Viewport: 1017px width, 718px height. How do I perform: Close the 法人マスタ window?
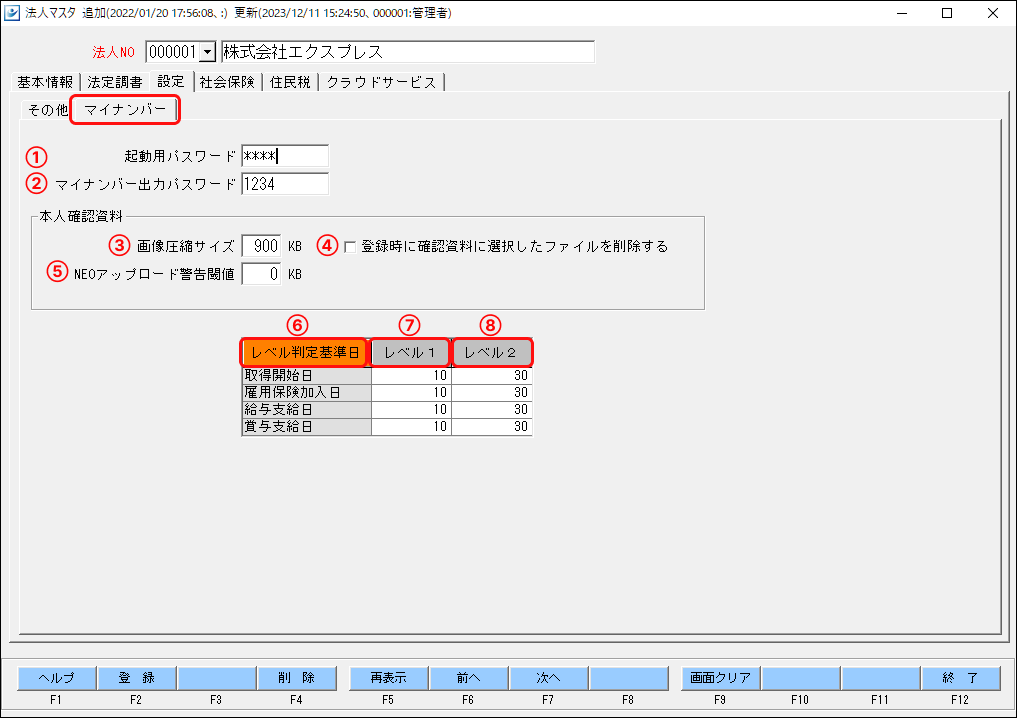[x=992, y=13]
